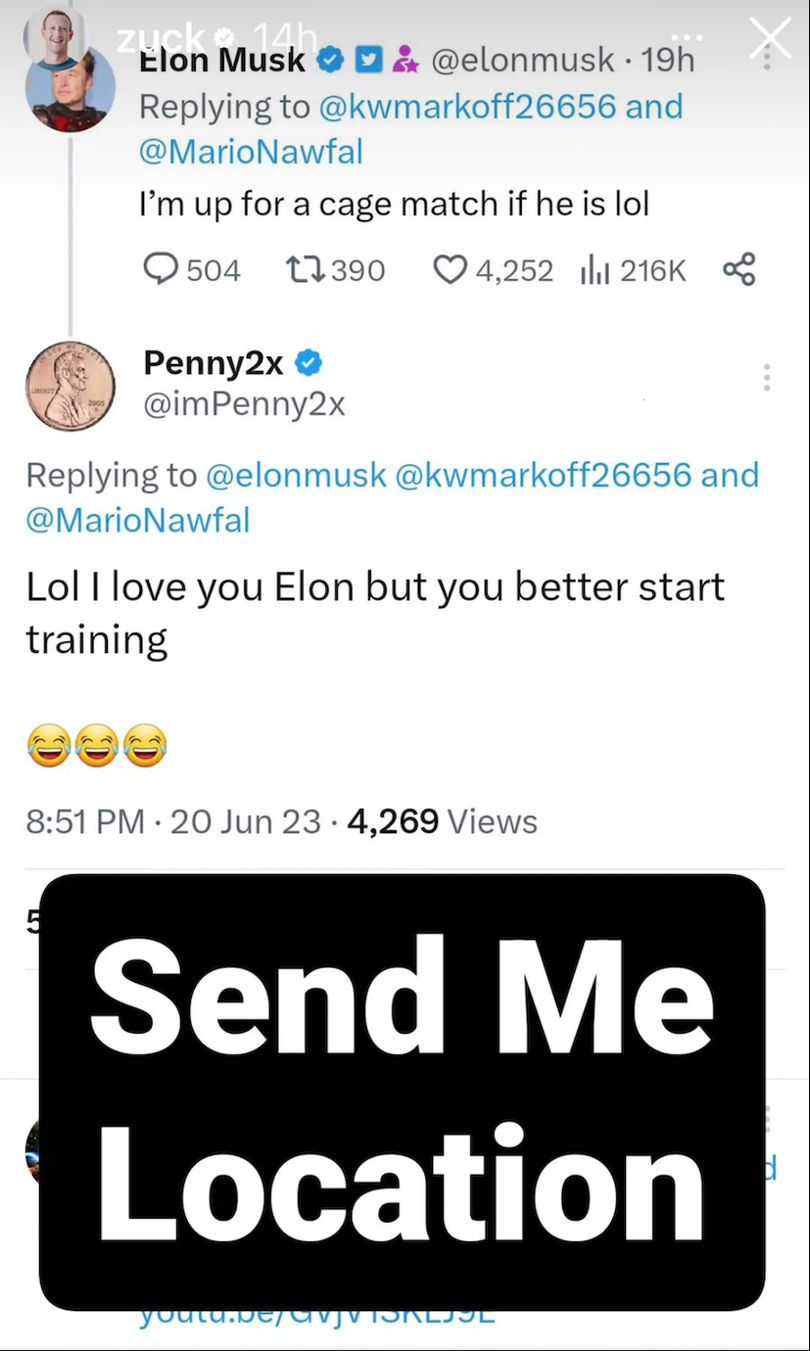Close the story with the X icon
Viewport: 810px width, 1351px height.
tap(770, 39)
